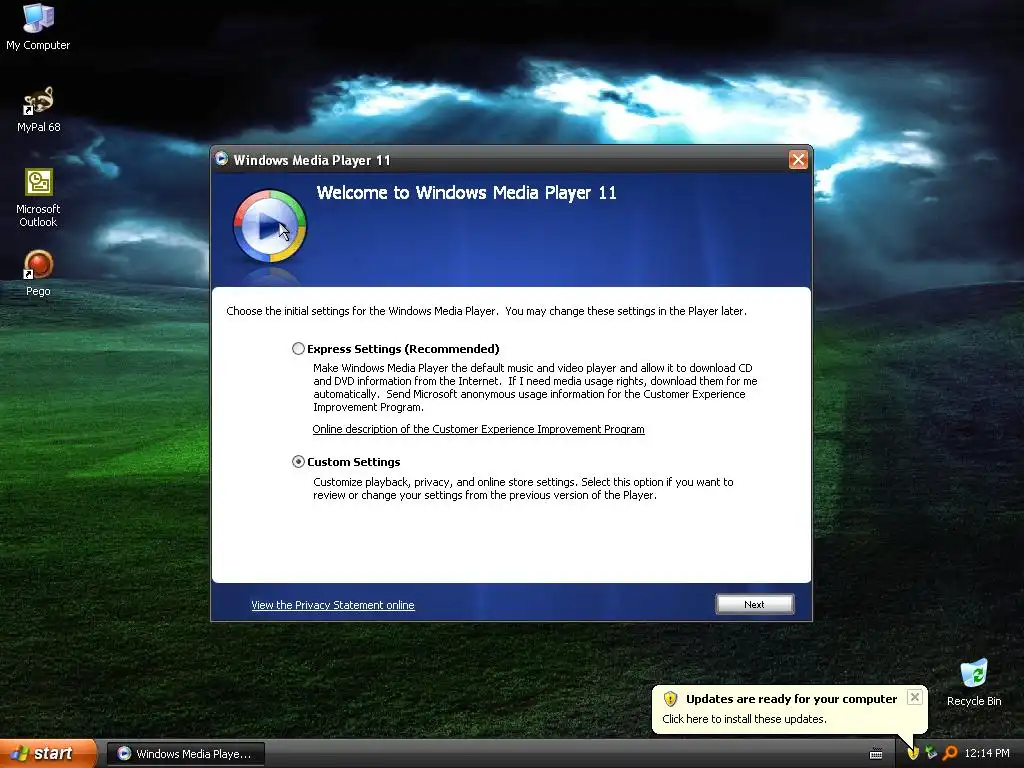Open Online description of the Customer Experience Improvement Program

pos(478,429)
